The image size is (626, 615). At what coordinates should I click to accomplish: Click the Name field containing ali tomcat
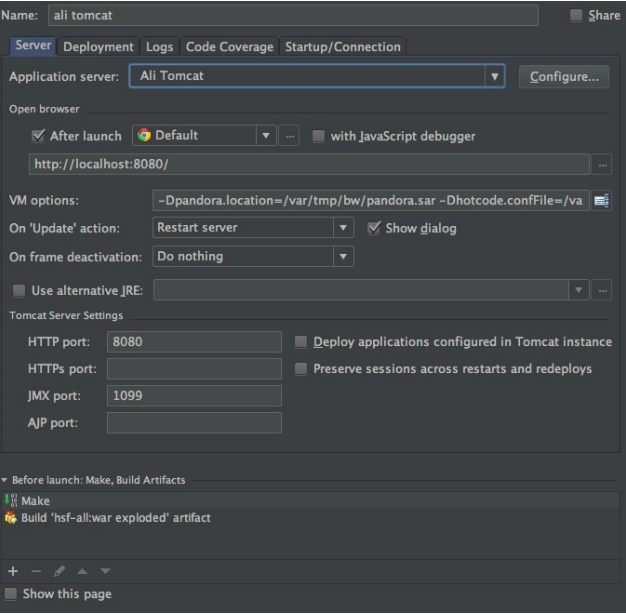[293, 16]
